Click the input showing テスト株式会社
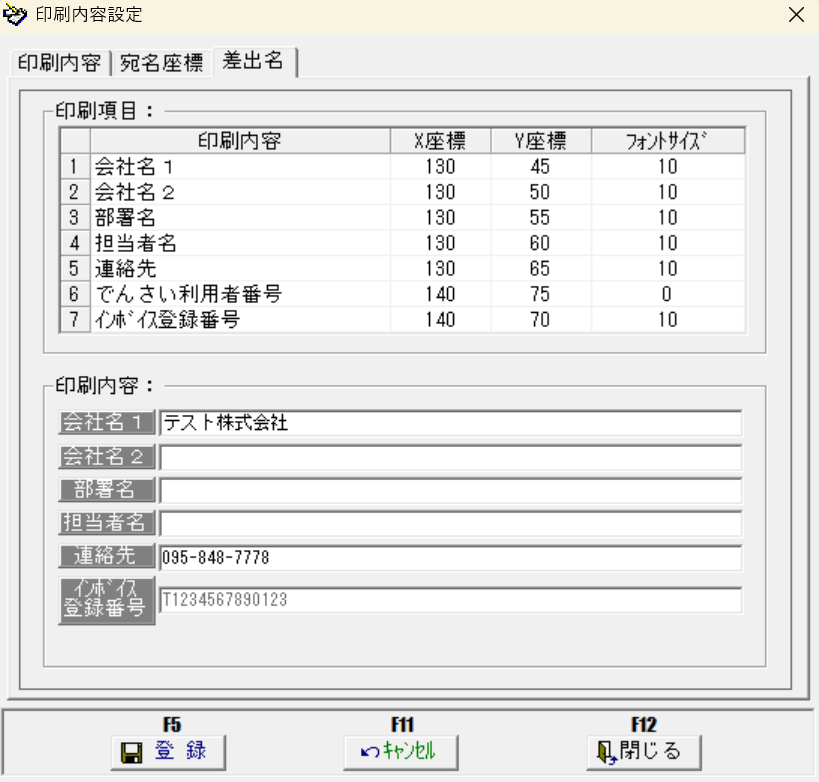Viewport: 819px width, 782px height. pyautogui.click(x=450, y=422)
